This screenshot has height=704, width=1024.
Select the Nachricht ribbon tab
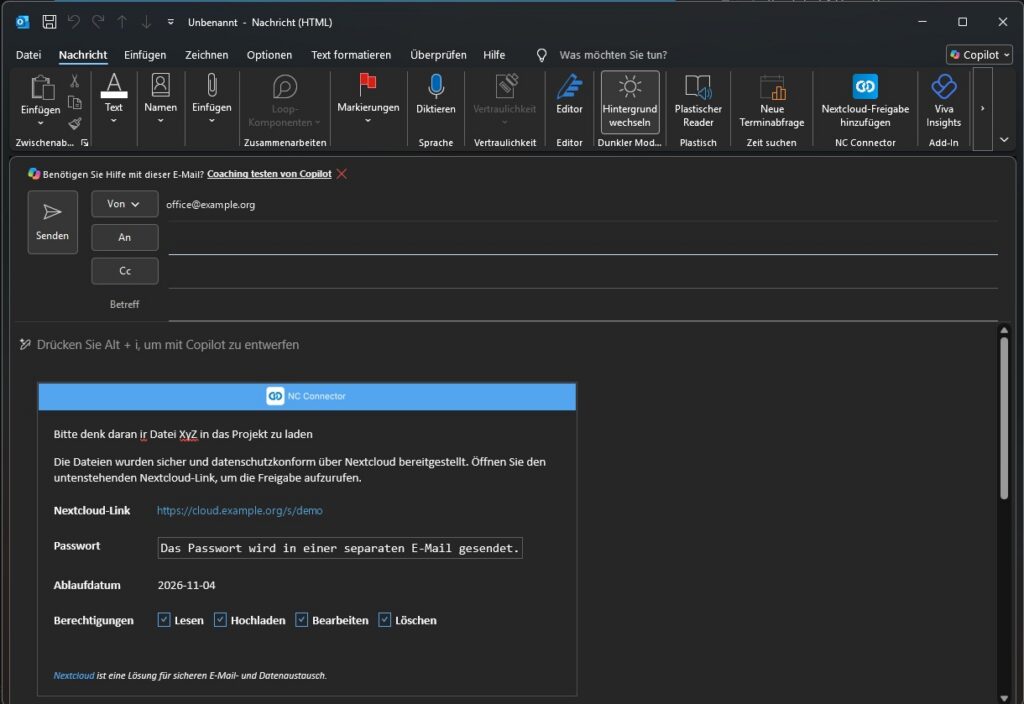point(83,55)
